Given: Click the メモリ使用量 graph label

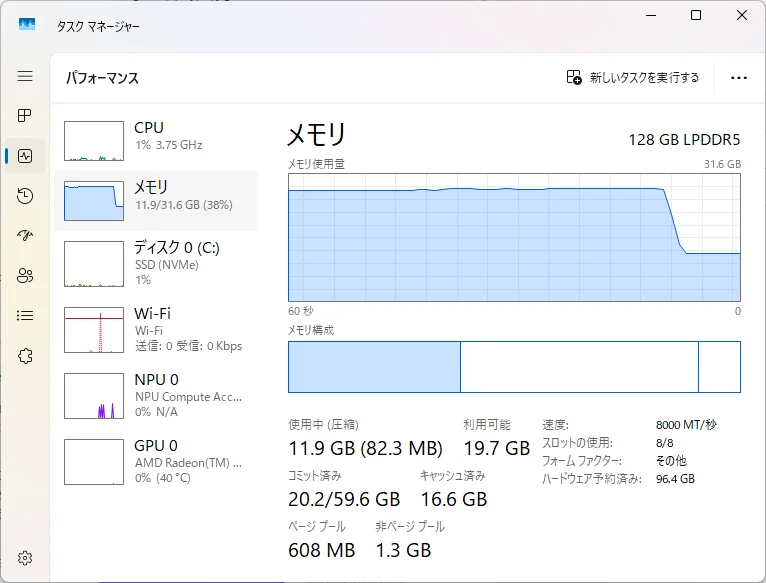Looking at the screenshot, I should pyautogui.click(x=316, y=164).
